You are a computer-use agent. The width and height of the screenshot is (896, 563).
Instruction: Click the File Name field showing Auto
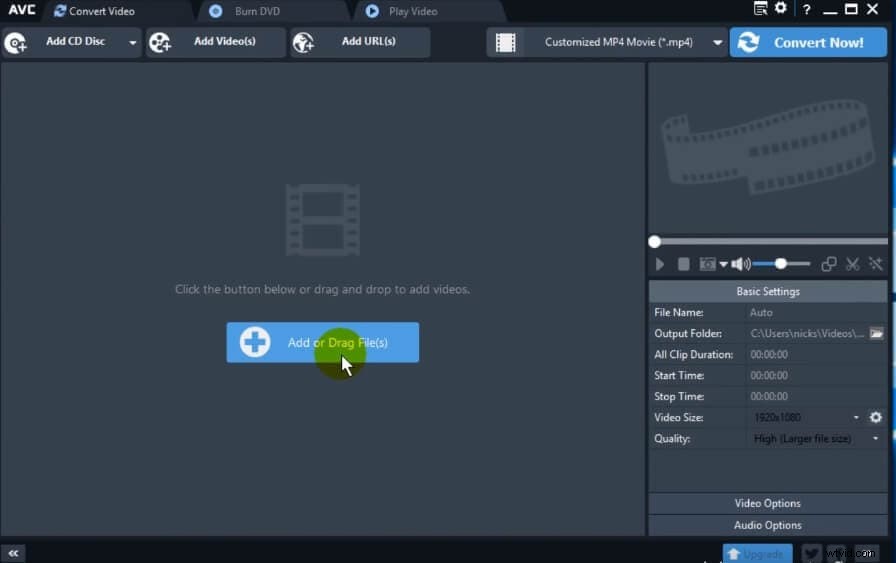[817, 313]
